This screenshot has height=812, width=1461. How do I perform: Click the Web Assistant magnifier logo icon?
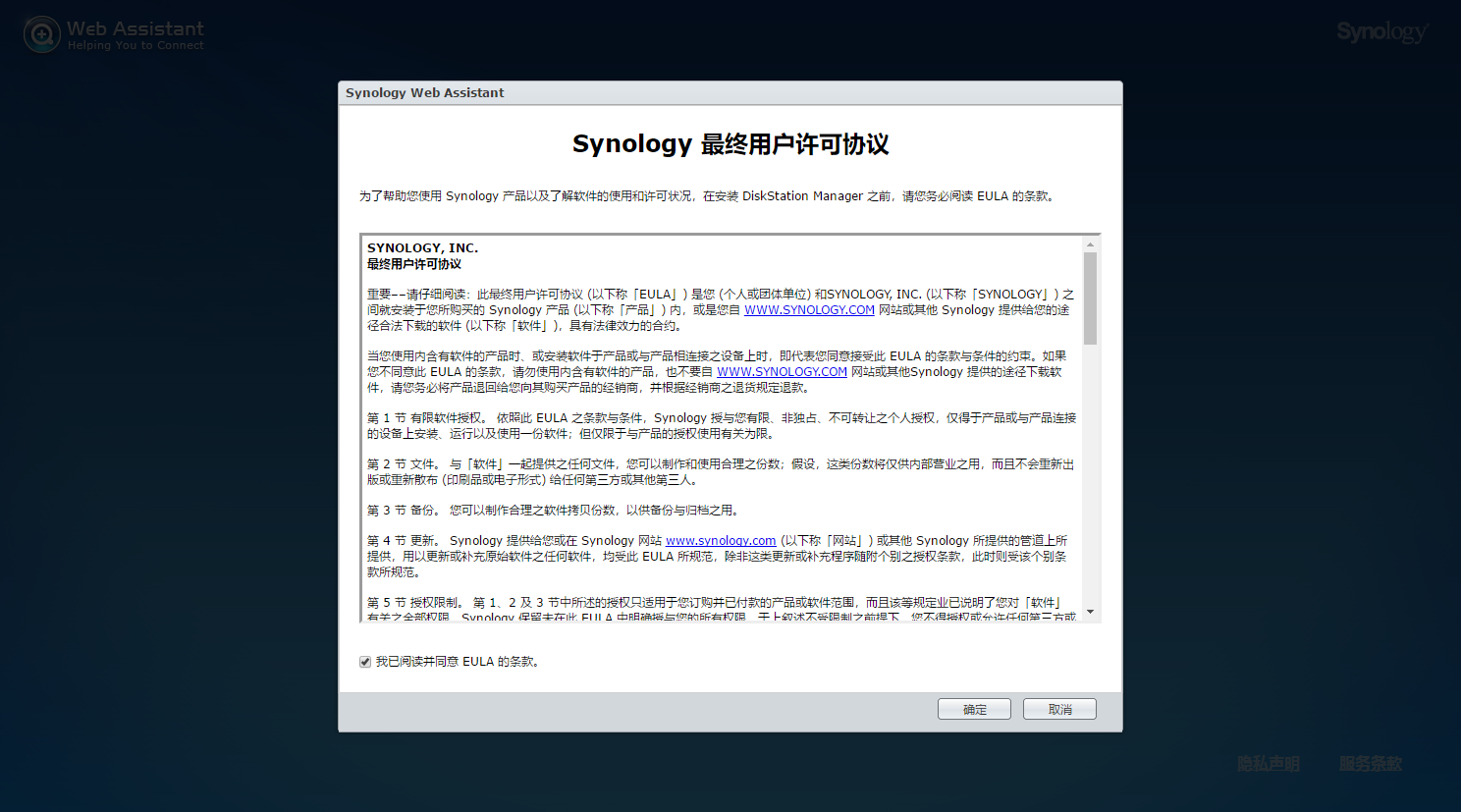click(42, 34)
